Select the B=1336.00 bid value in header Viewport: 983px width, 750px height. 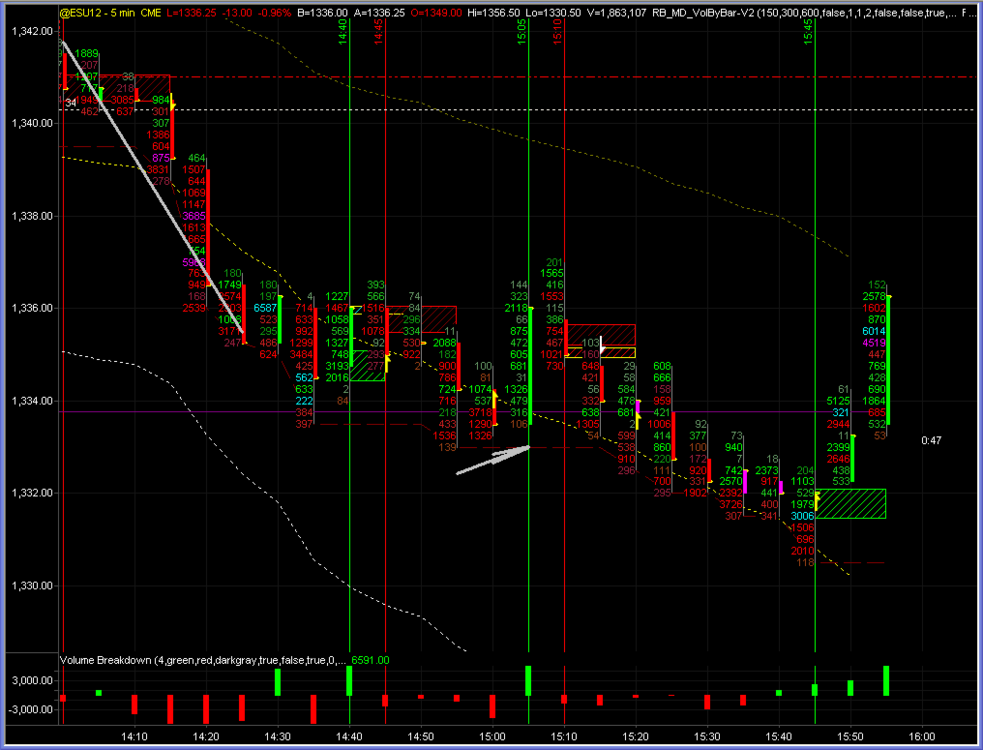(322, 13)
